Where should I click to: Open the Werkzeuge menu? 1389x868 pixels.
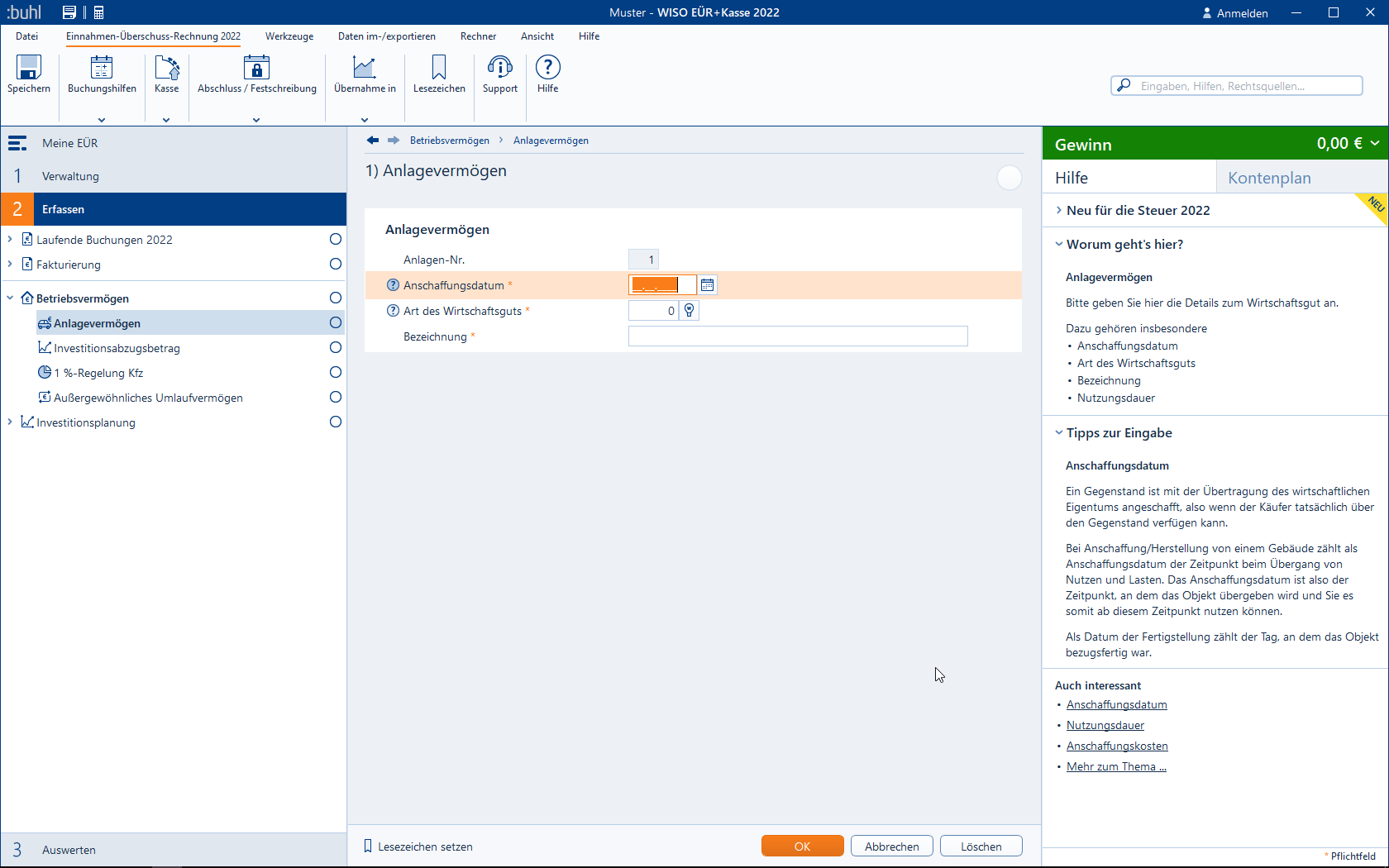click(289, 36)
